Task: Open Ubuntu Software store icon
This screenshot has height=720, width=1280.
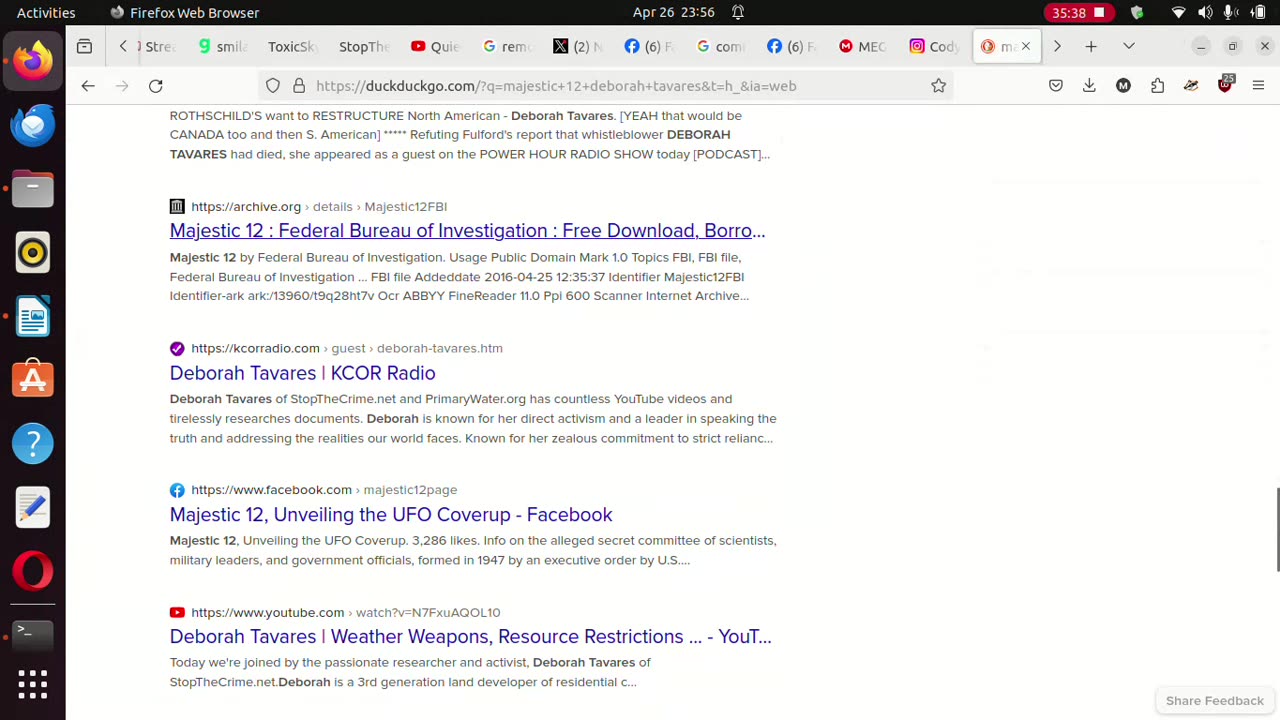Action: click(33, 380)
